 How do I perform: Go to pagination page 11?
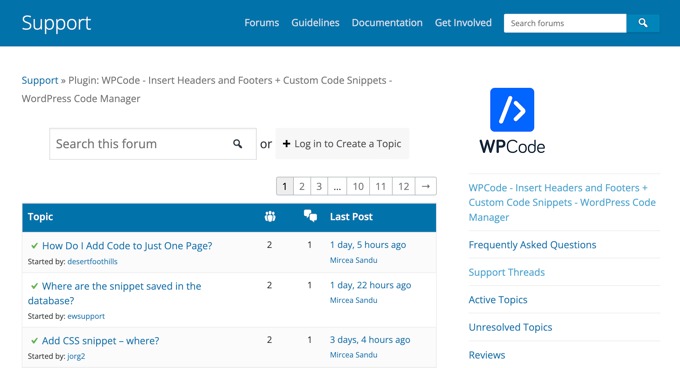(381, 186)
